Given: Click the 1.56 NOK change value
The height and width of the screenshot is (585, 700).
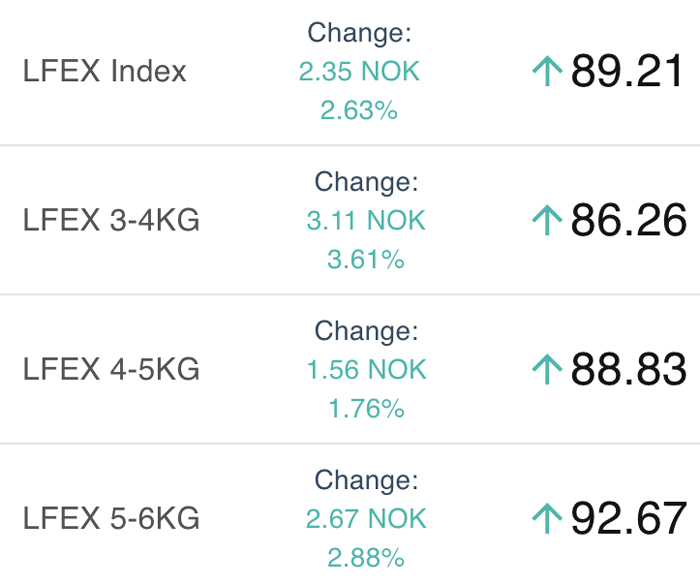Looking at the screenshot, I should click(367, 370).
